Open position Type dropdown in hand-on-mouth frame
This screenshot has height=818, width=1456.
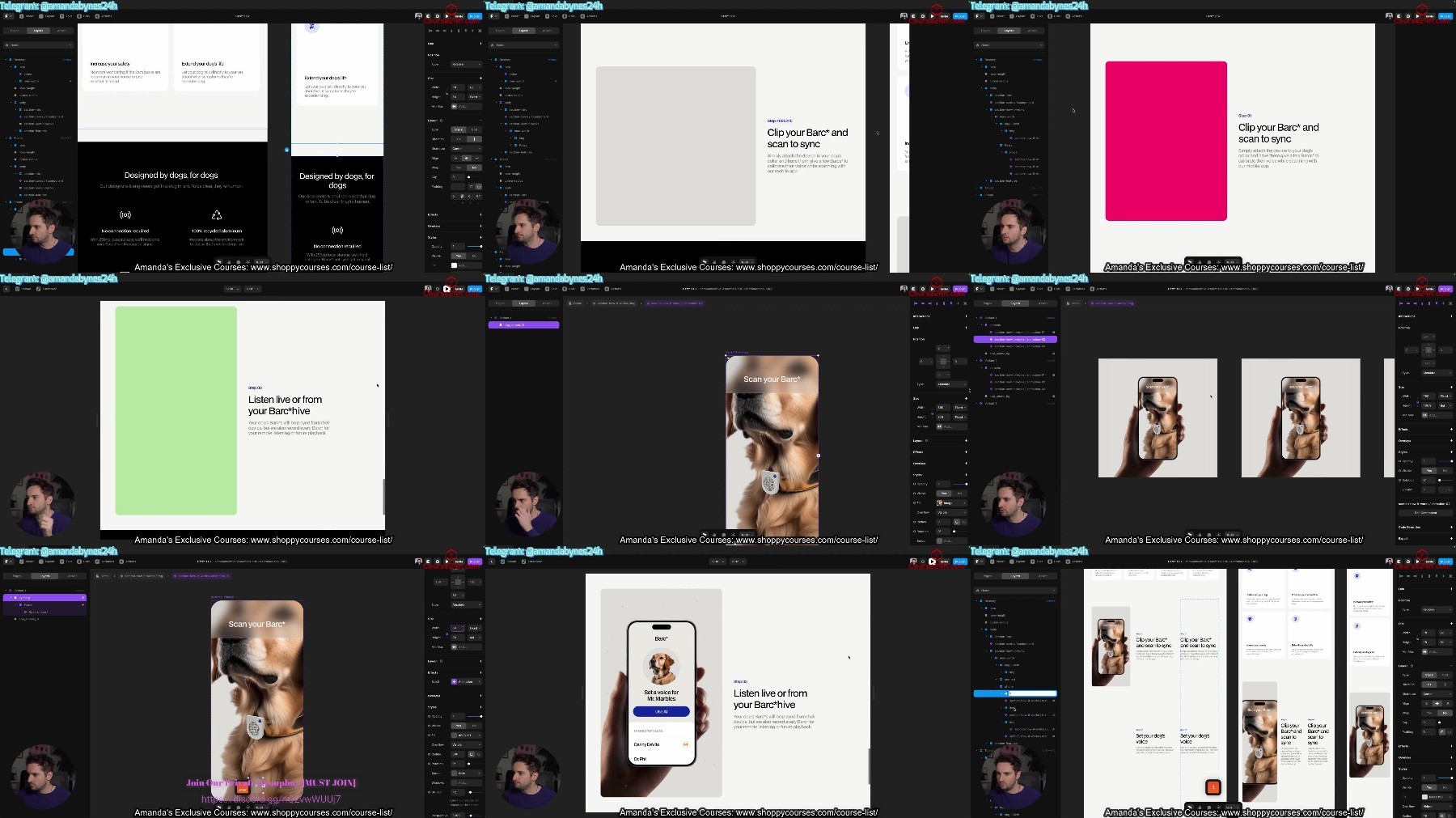tap(952, 384)
